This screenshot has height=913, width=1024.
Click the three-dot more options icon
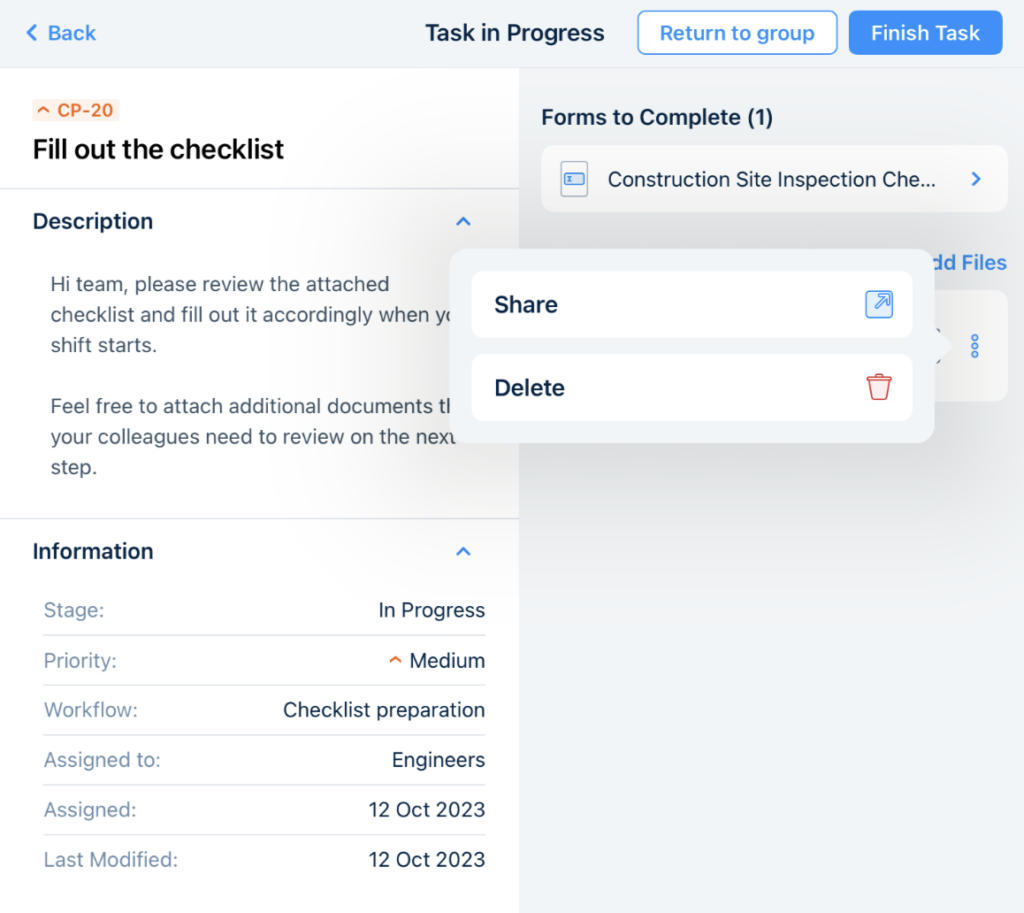(x=975, y=346)
